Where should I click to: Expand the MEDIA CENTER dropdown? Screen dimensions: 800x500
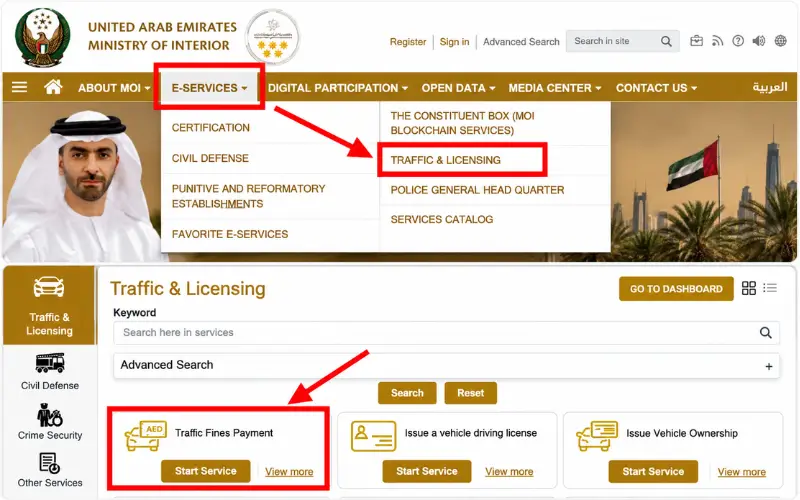pos(555,88)
